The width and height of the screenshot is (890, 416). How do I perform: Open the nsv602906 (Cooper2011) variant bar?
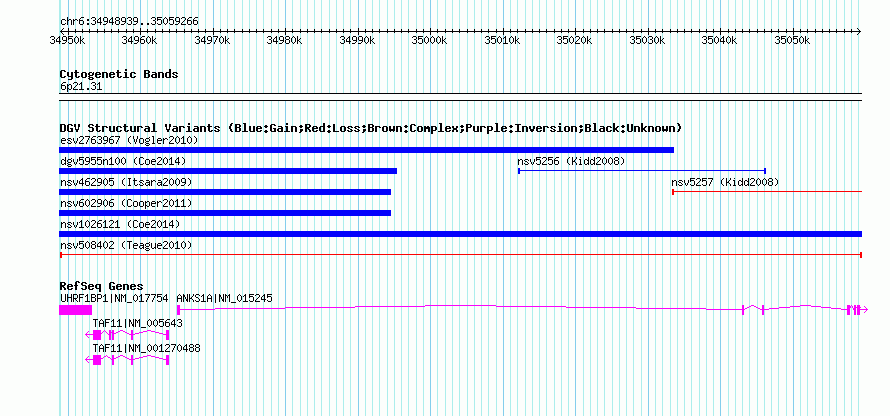[x=225, y=213]
